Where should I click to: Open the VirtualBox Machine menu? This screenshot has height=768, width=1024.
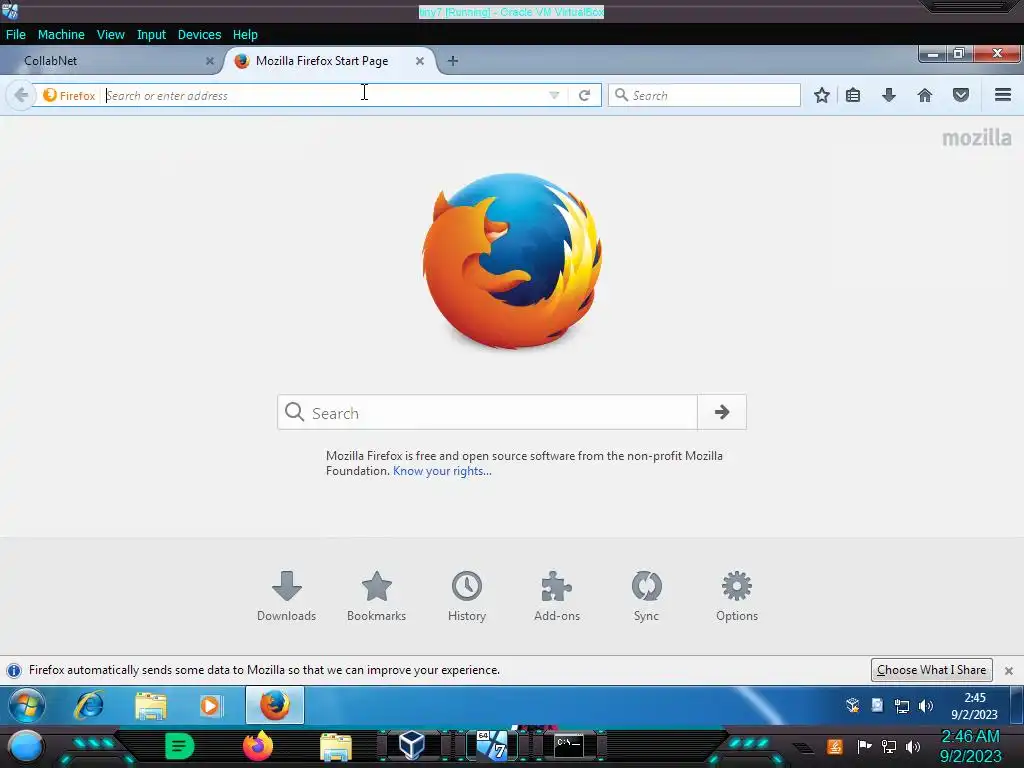point(61,35)
